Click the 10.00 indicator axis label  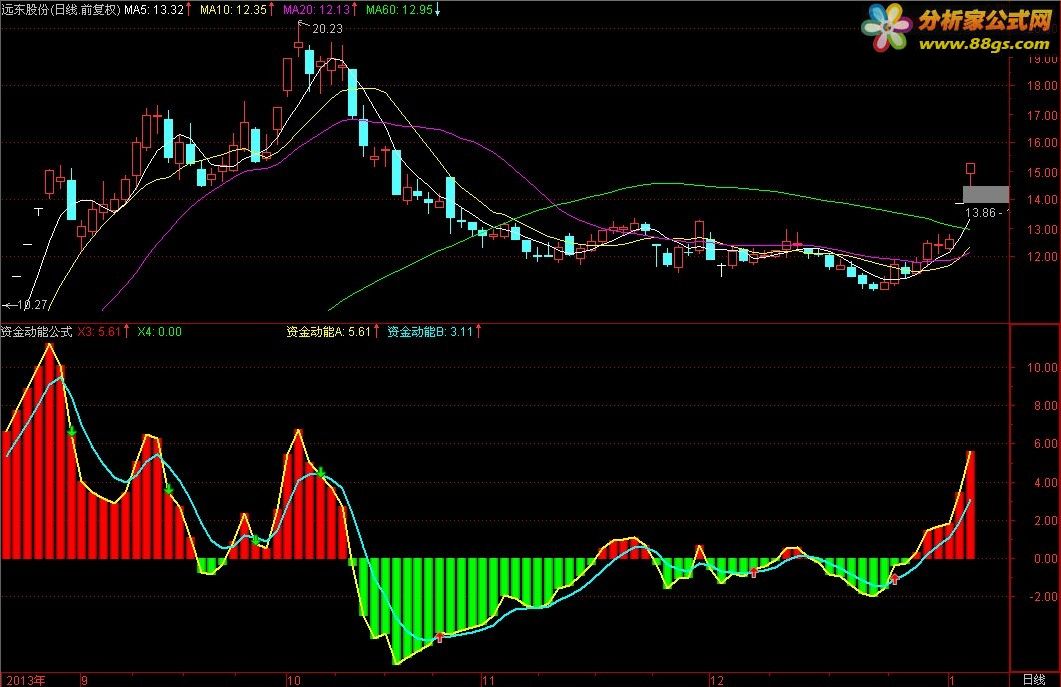point(1042,368)
